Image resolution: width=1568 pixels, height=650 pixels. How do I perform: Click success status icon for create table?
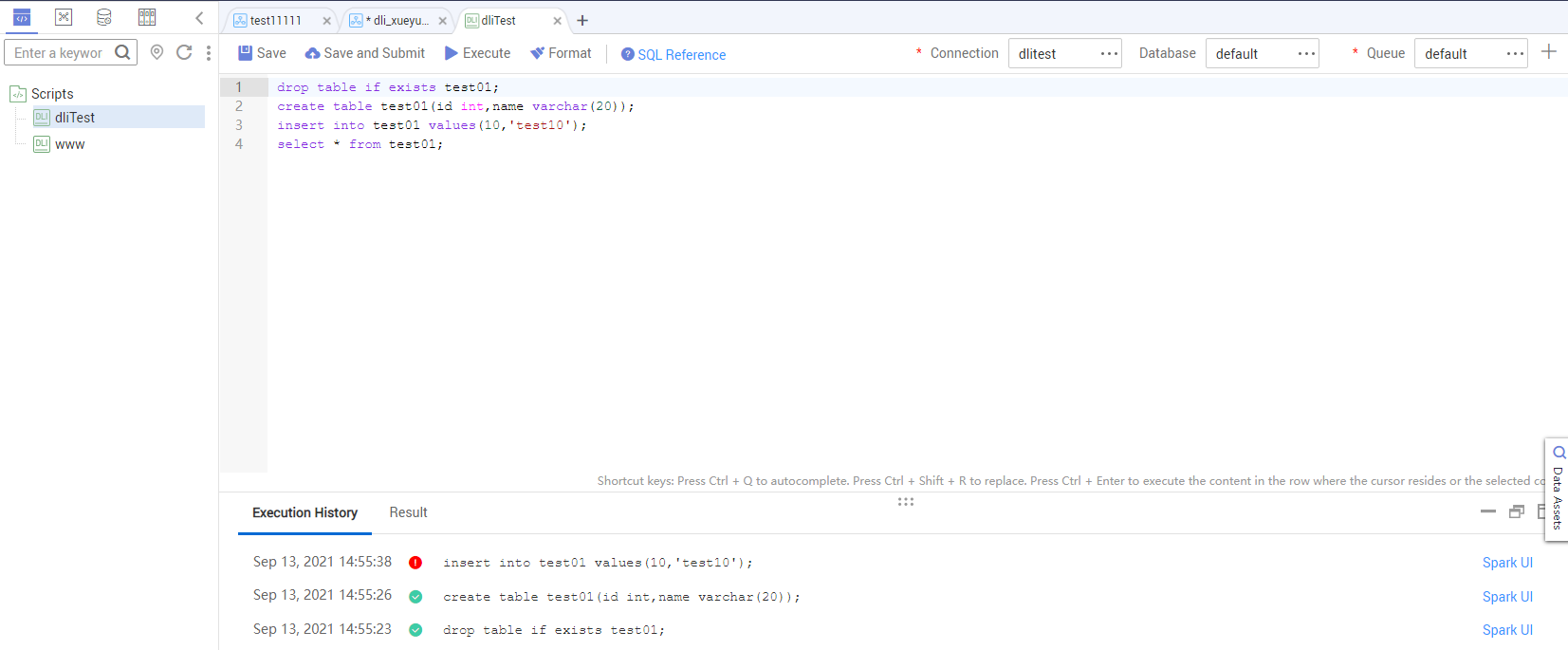pyautogui.click(x=415, y=597)
